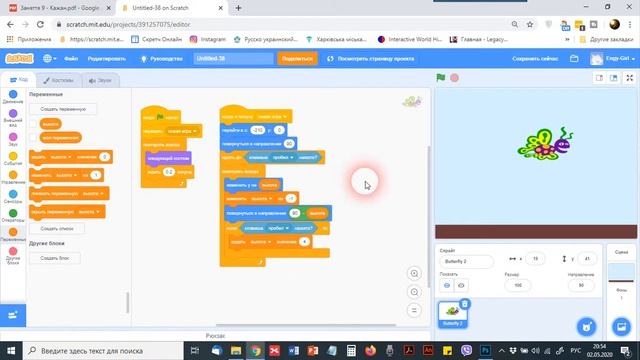Select the yellow Events block category
Viewport: 640px width, 360px height.
[13, 158]
